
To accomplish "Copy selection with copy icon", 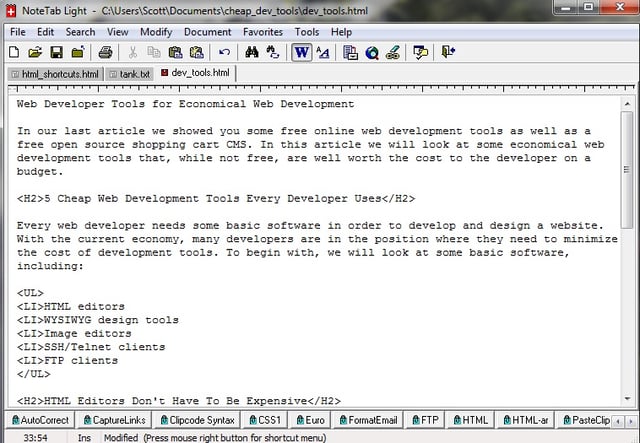I will coord(154,52).
